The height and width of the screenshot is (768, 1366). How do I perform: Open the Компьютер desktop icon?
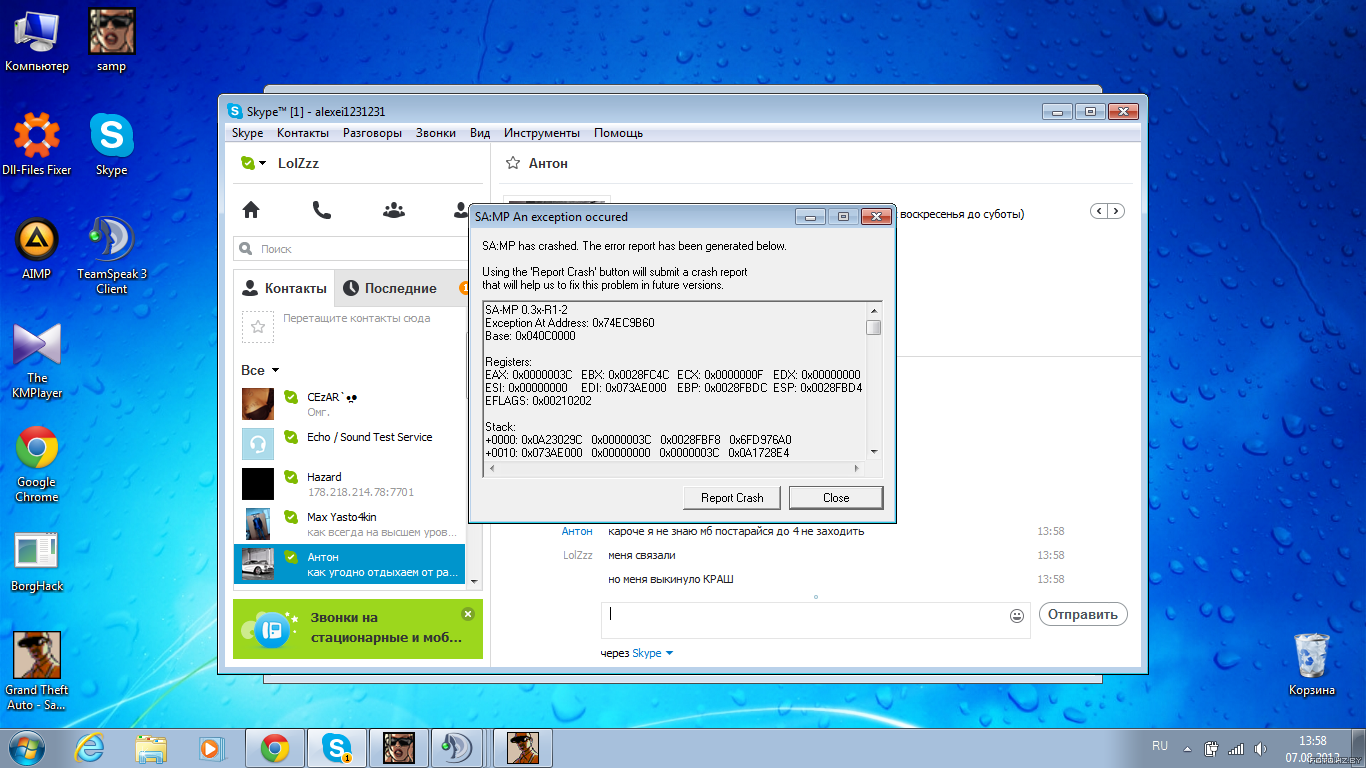(37, 41)
